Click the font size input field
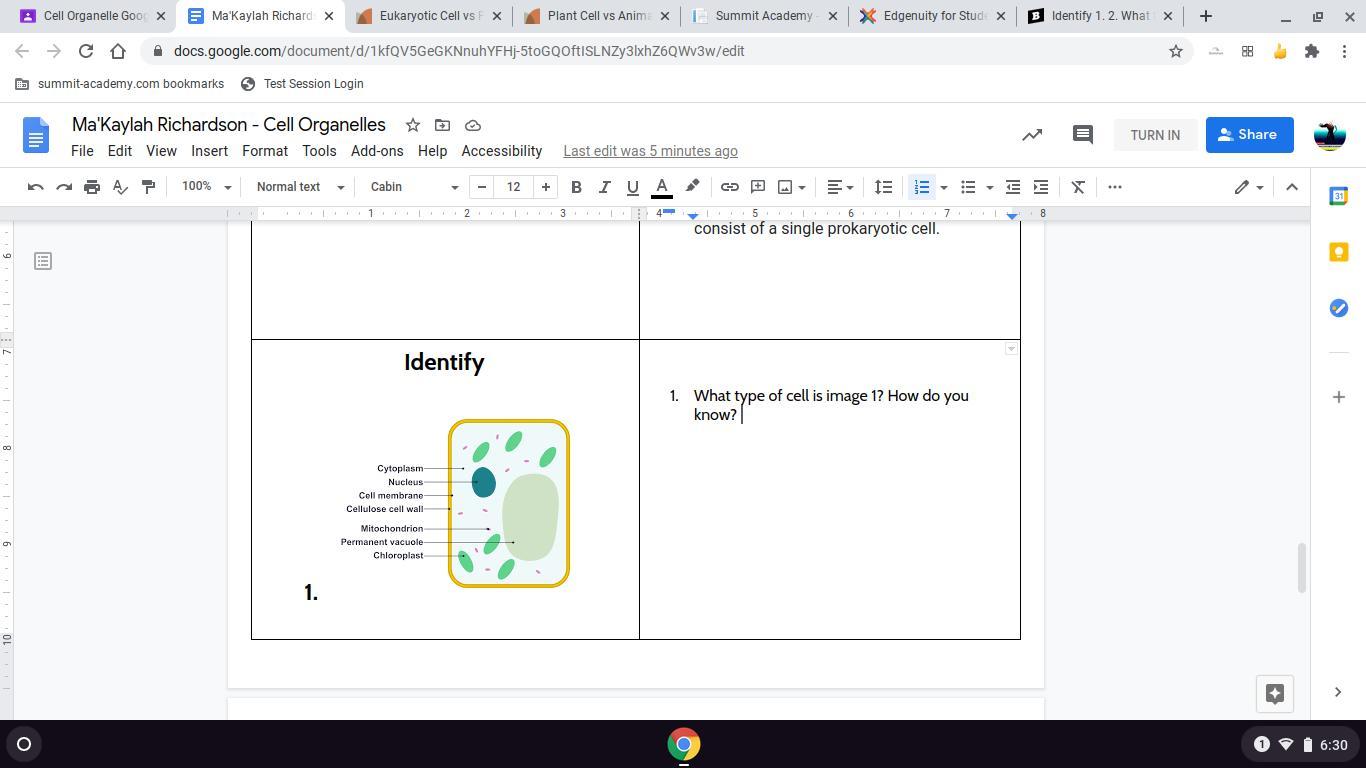 click(x=514, y=187)
